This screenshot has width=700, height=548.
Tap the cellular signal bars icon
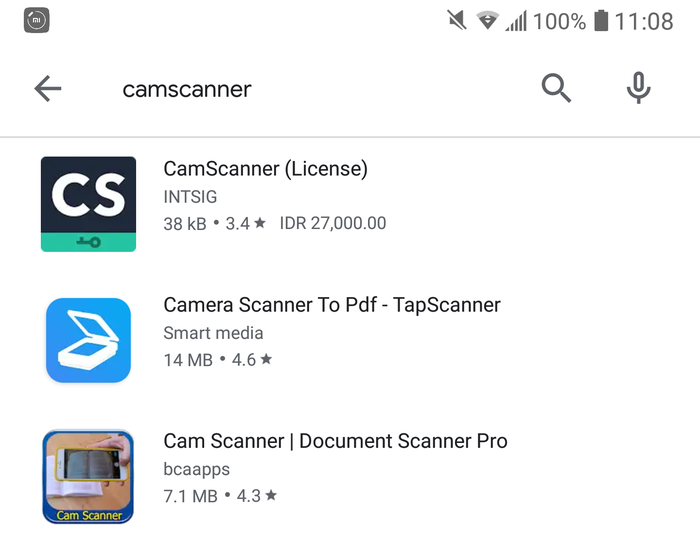tap(516, 21)
